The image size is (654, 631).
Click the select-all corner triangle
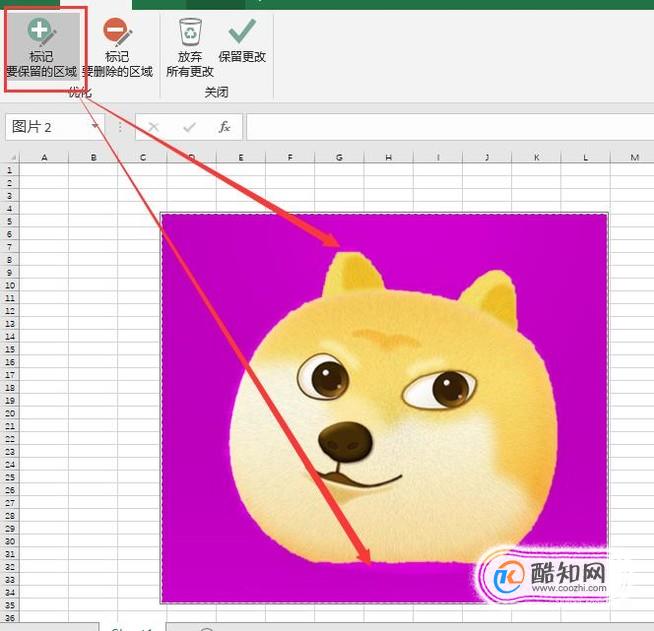pos(13,158)
